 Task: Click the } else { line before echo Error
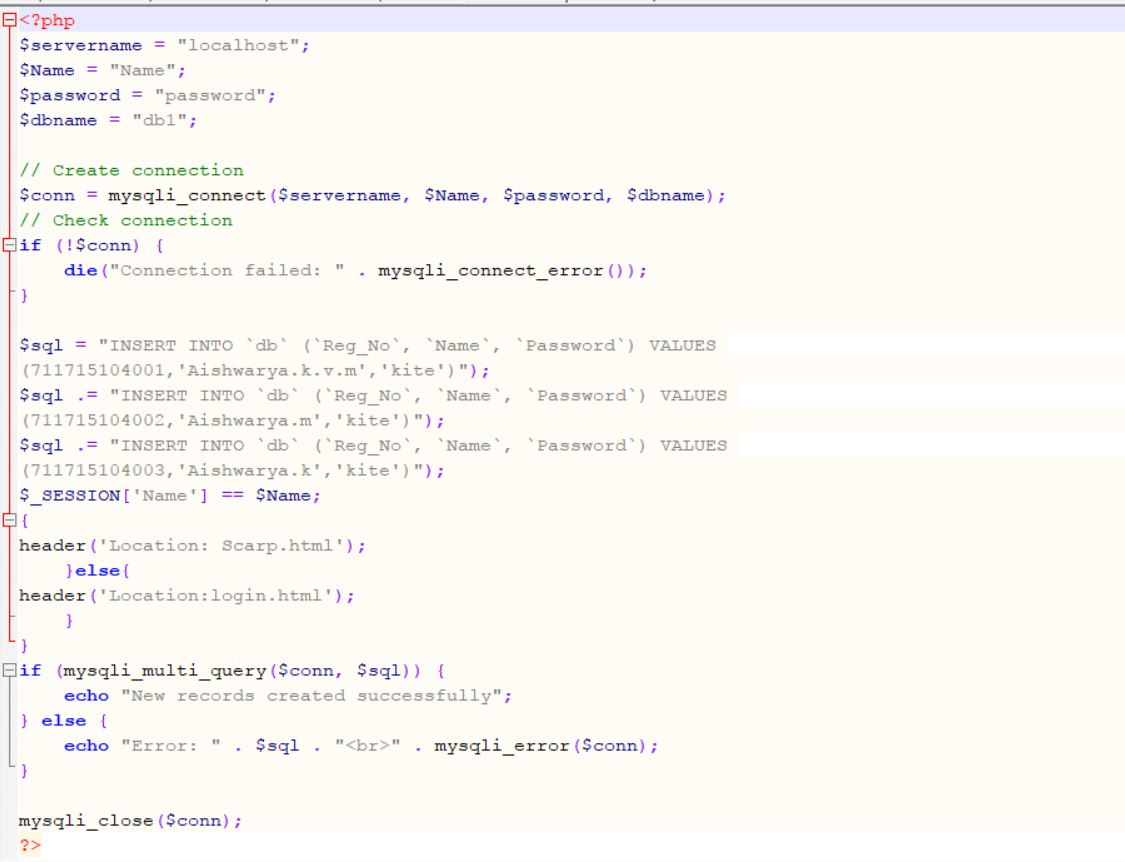coord(64,721)
